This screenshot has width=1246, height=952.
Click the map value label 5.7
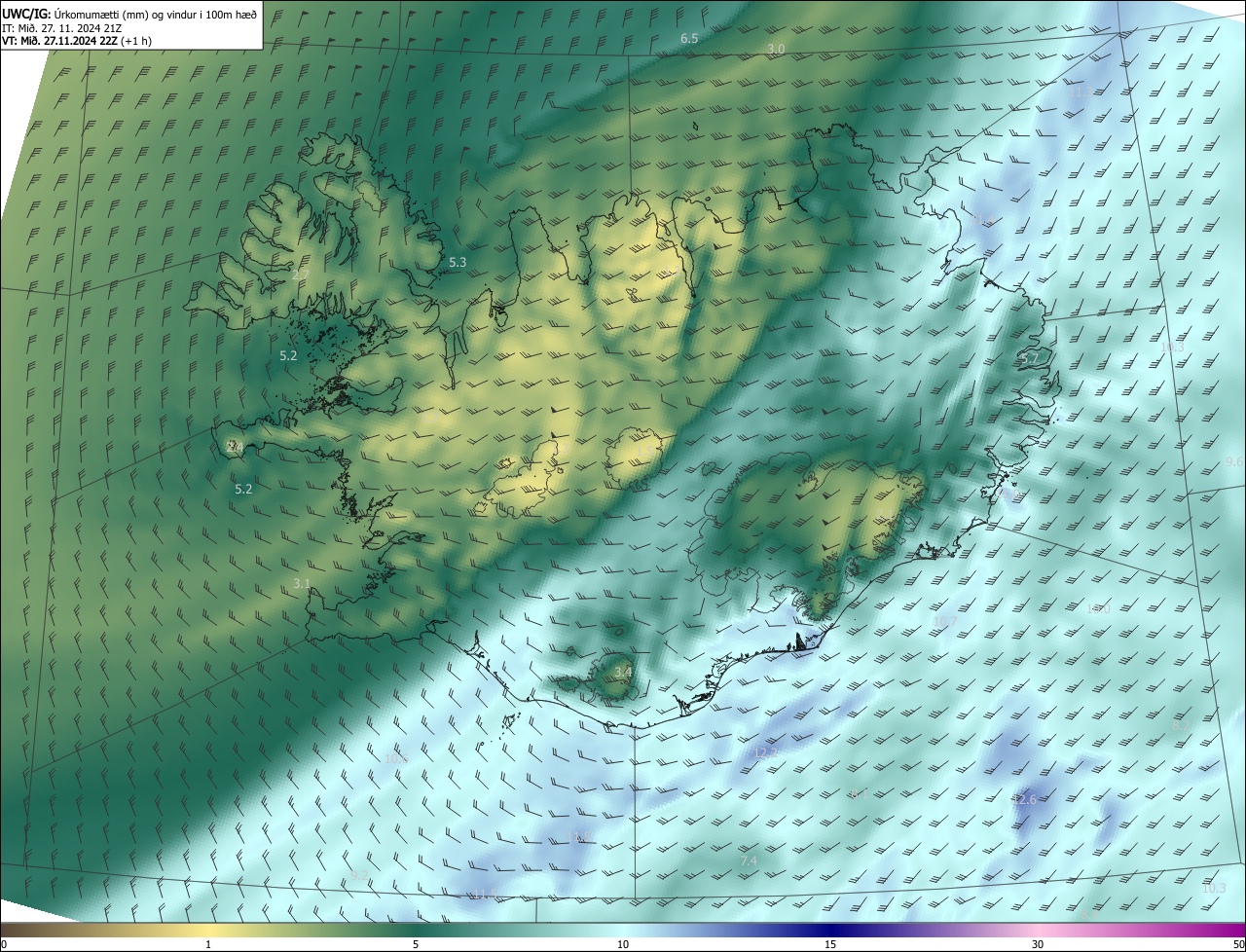[1030, 360]
